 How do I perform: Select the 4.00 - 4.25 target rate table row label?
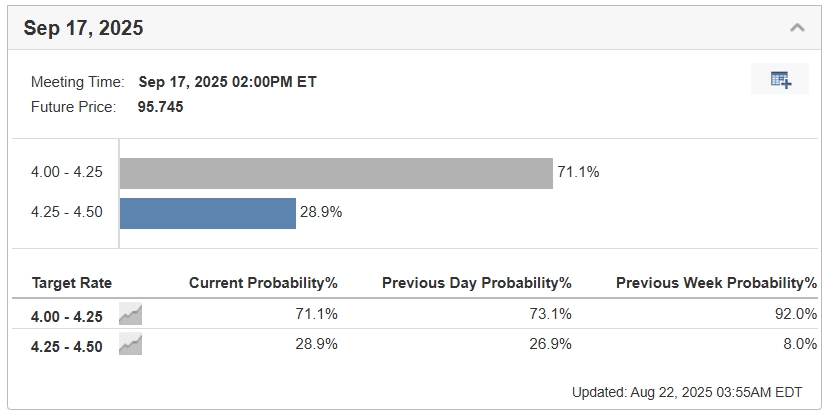[67, 315]
